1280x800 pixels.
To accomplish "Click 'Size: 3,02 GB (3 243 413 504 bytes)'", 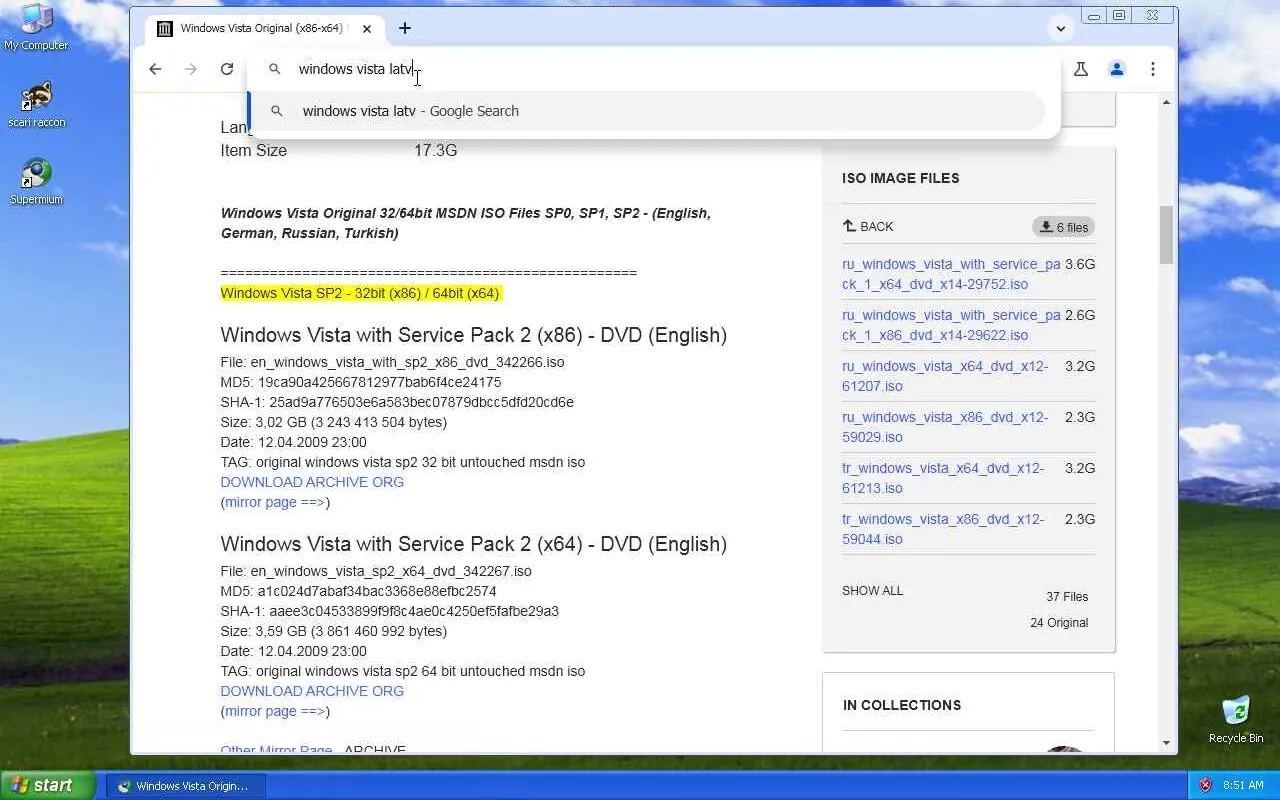I will [333, 422].
